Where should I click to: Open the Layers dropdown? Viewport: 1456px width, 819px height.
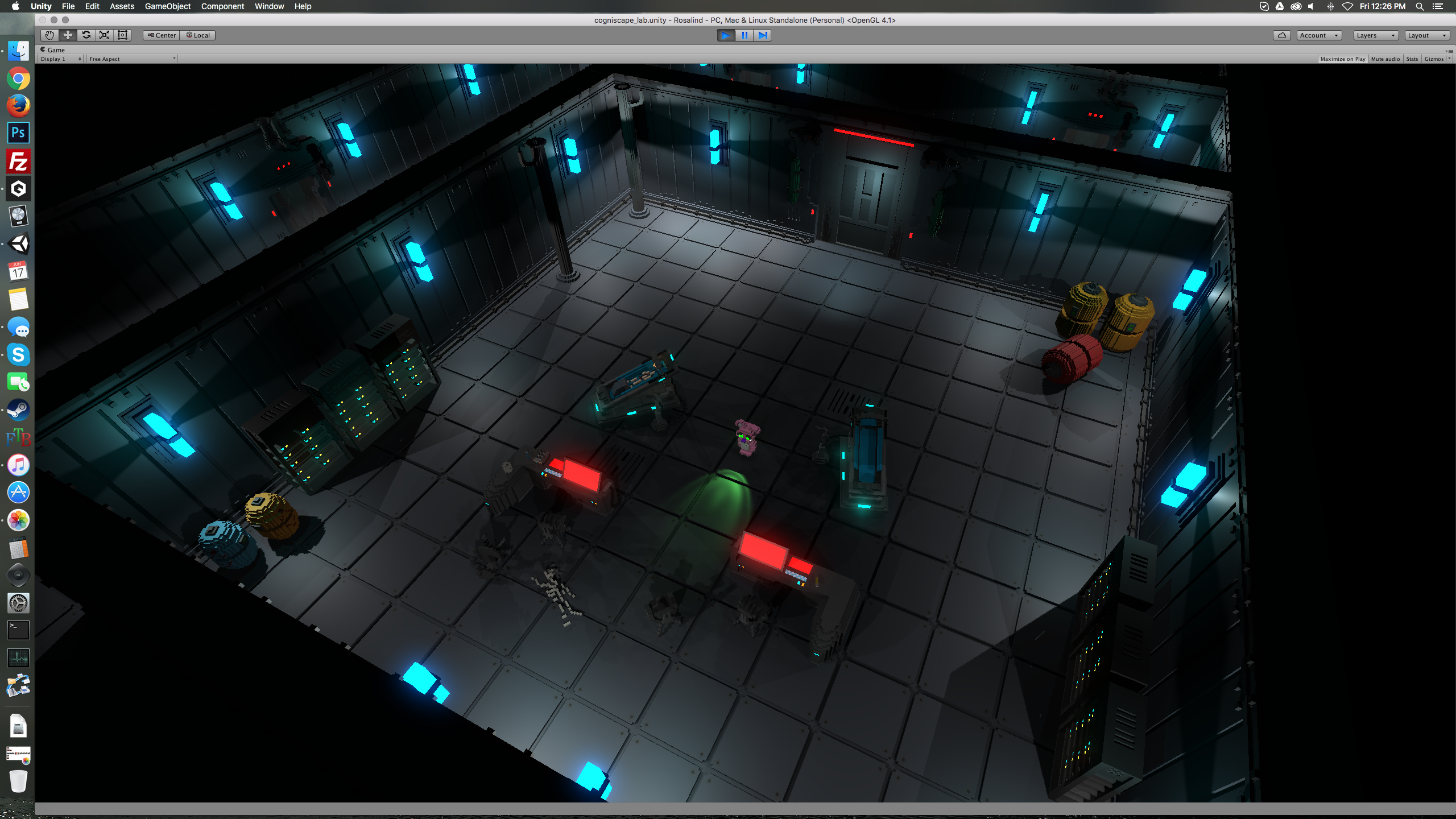[x=1375, y=35]
